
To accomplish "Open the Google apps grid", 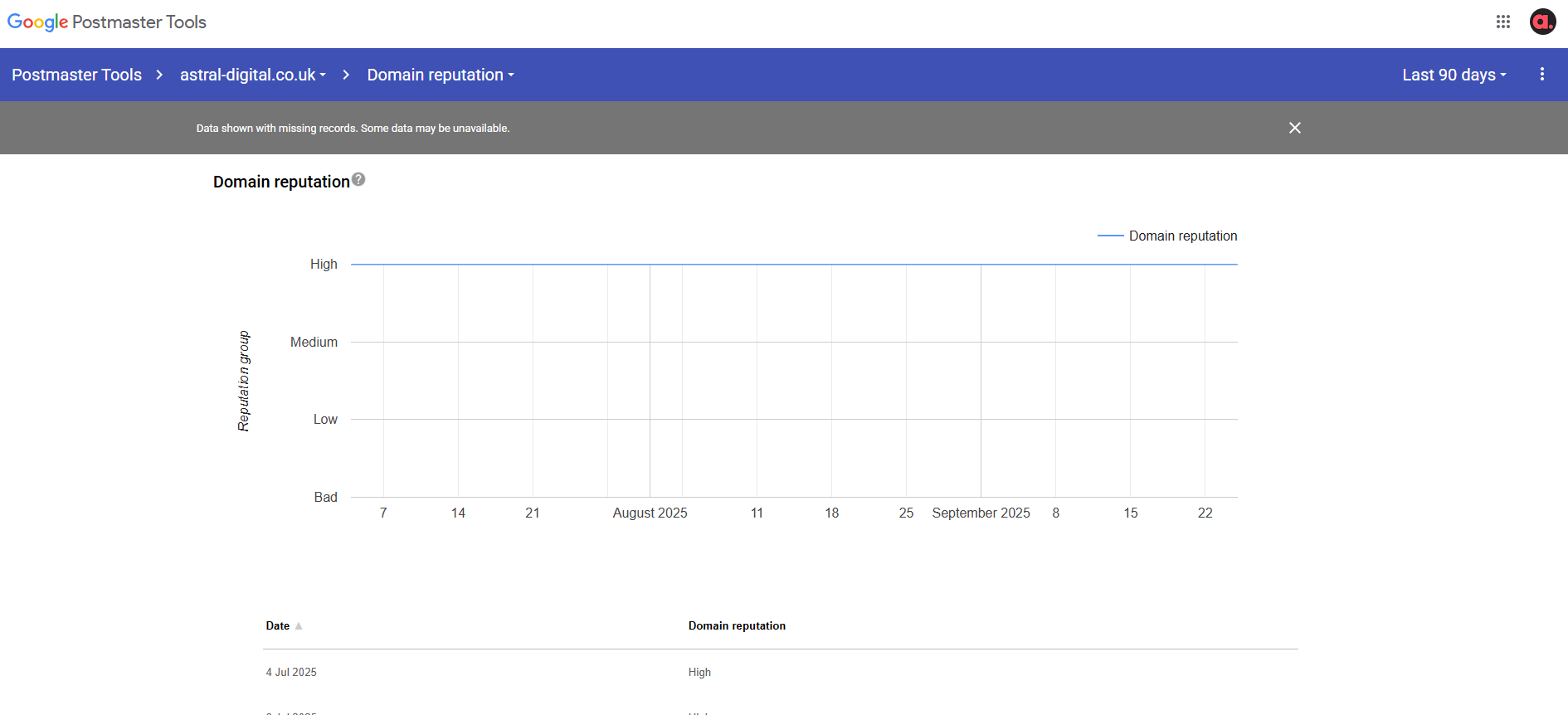I will coord(1502,22).
